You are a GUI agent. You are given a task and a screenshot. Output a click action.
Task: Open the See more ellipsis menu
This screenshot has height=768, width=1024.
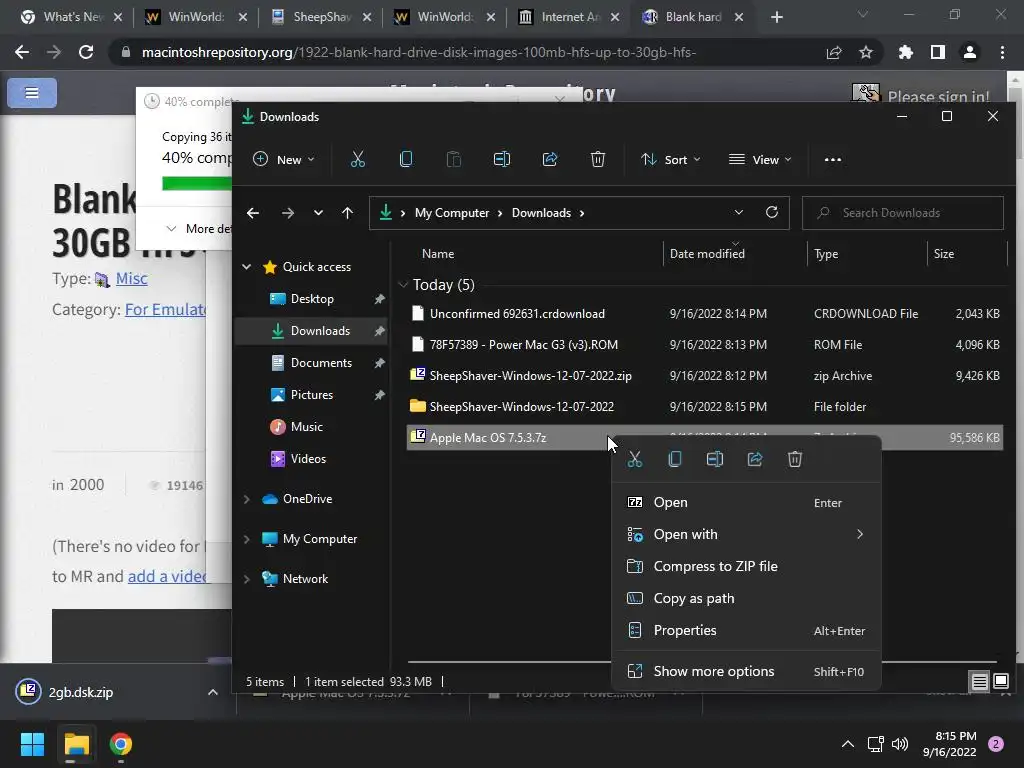(x=833, y=159)
